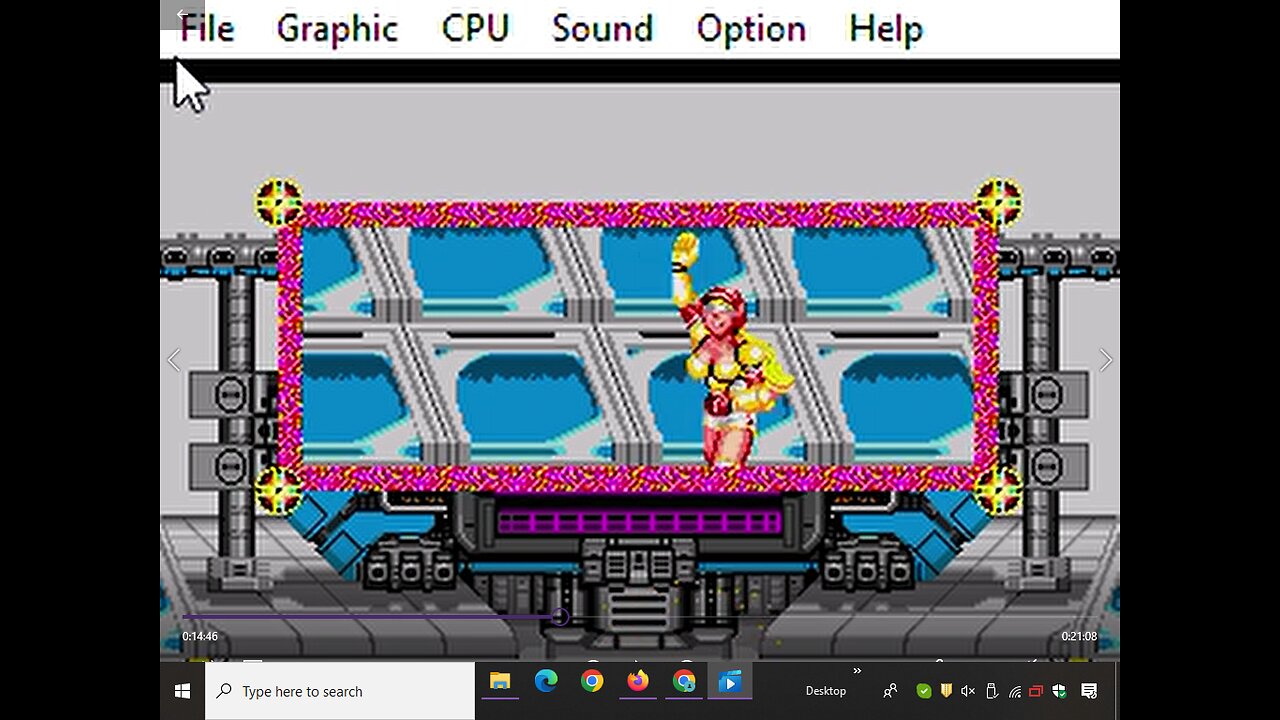1280x720 pixels.
Task: Launch Microsoft Edge from the taskbar
Action: (x=546, y=682)
